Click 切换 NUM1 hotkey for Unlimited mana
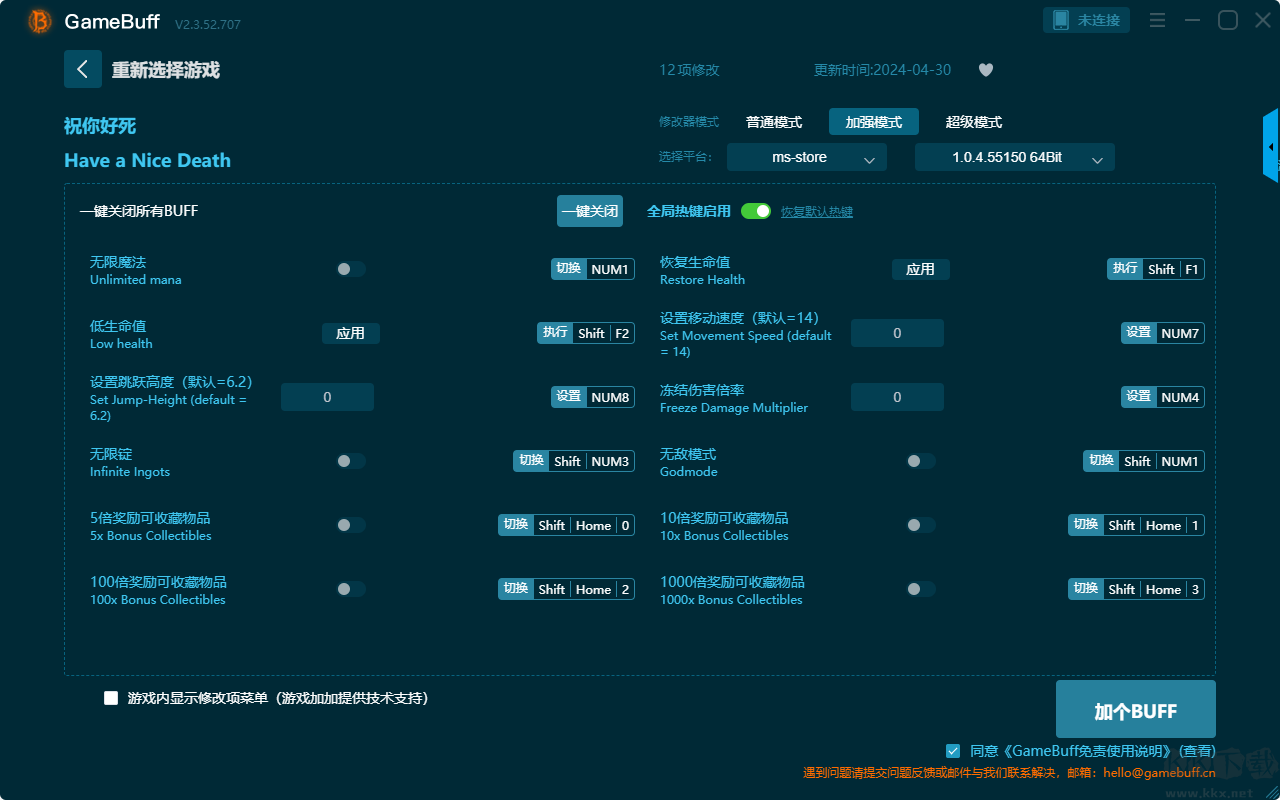Screen dimensions: 1280x800 pos(593,269)
